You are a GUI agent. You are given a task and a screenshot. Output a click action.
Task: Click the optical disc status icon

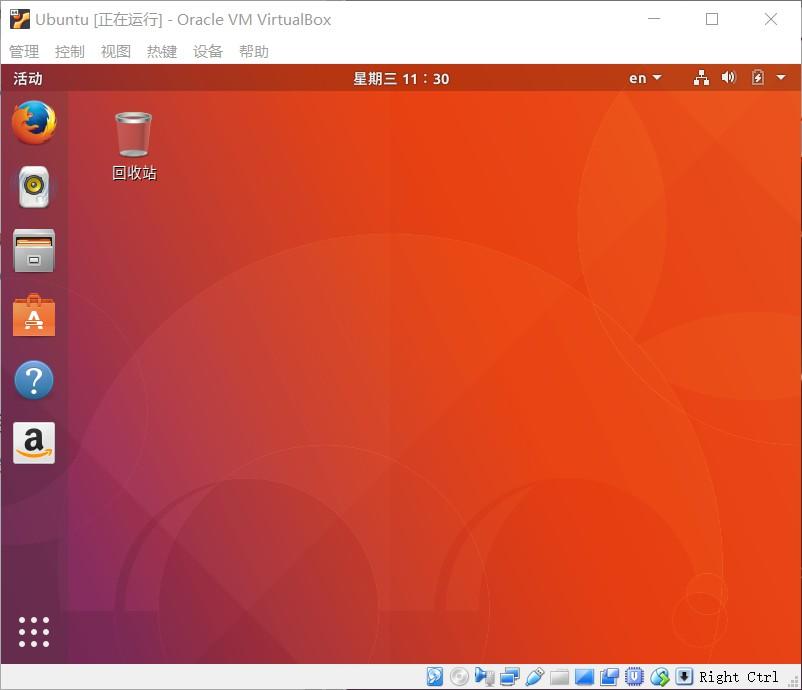459,677
